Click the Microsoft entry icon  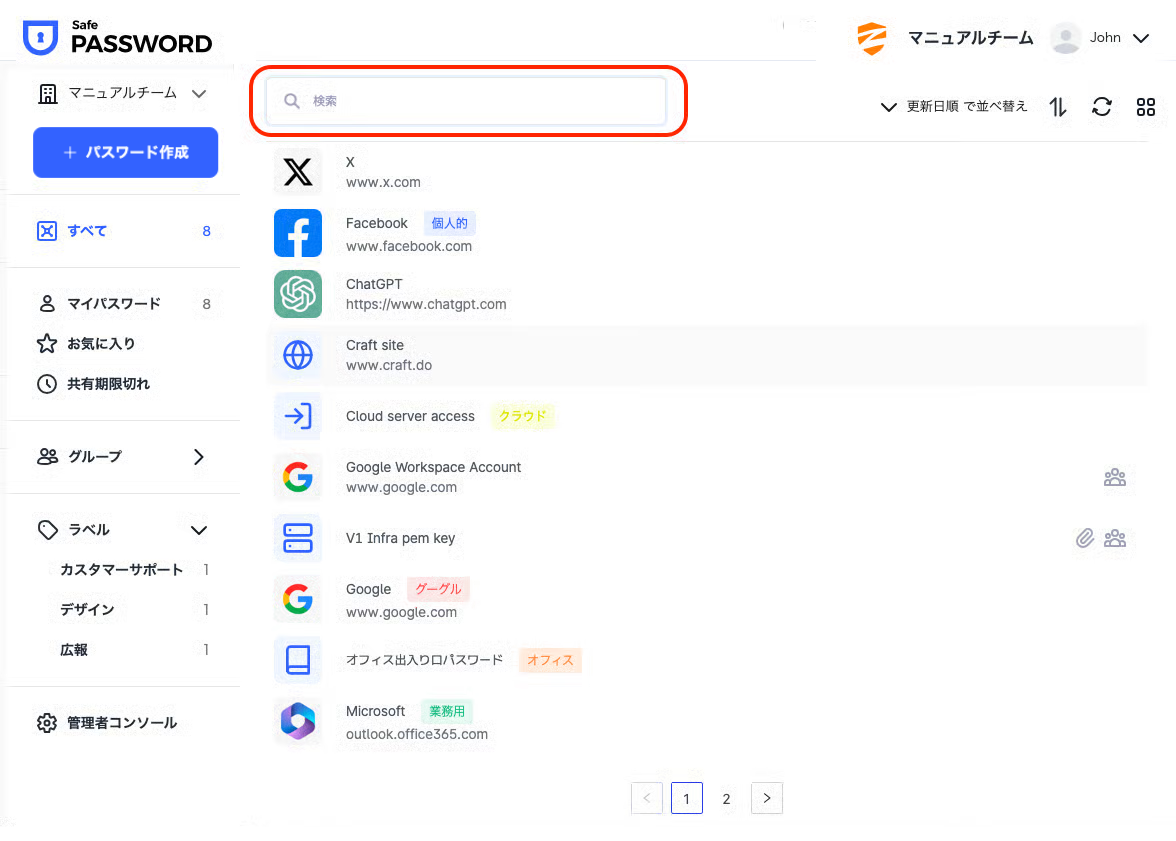298,721
